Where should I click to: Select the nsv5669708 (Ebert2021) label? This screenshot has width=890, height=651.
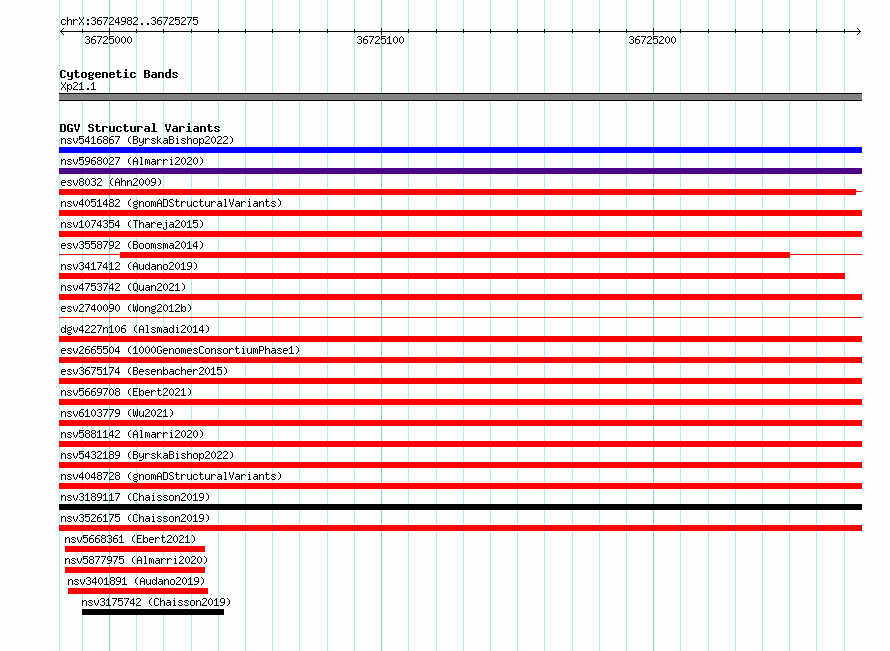126,392
